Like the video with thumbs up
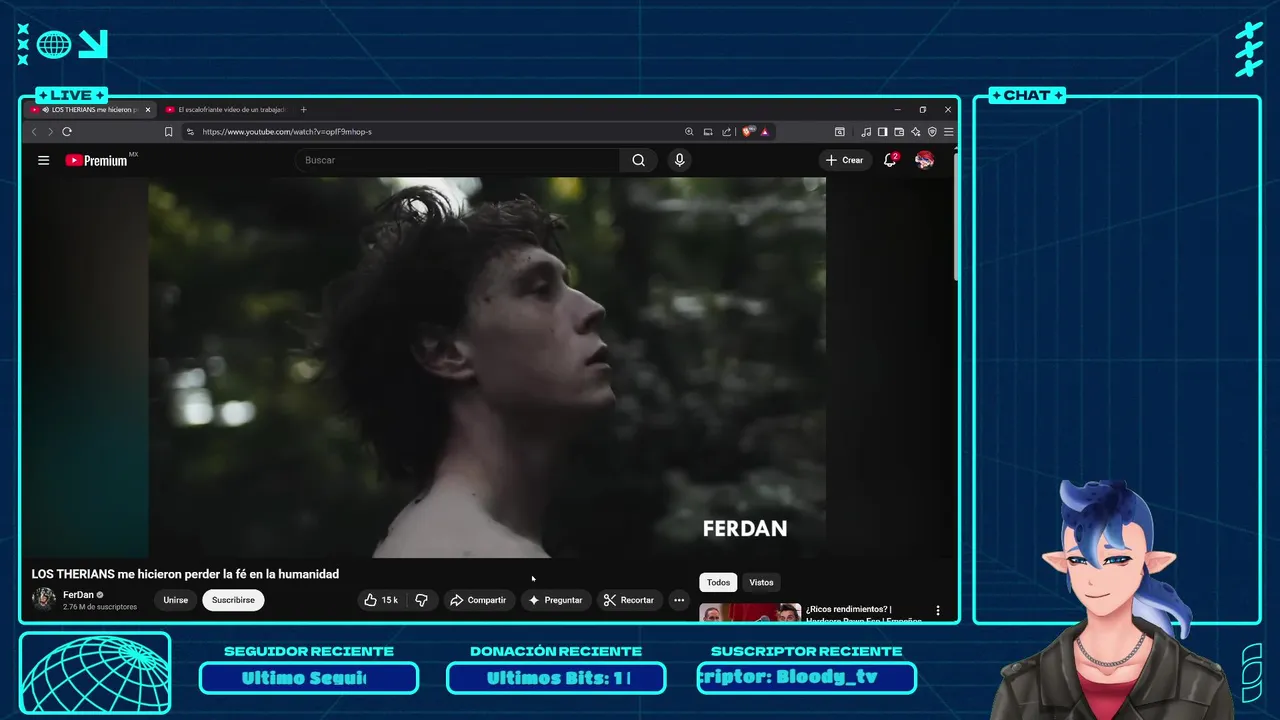 (x=381, y=600)
